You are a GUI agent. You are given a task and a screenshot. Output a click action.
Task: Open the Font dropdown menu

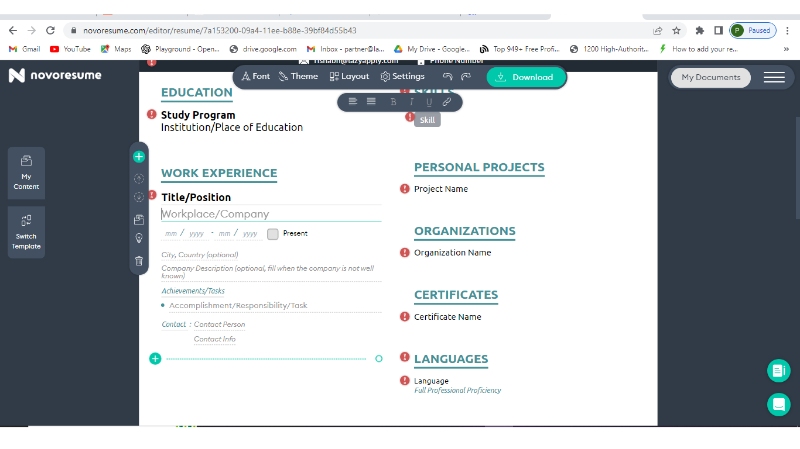coord(256,77)
